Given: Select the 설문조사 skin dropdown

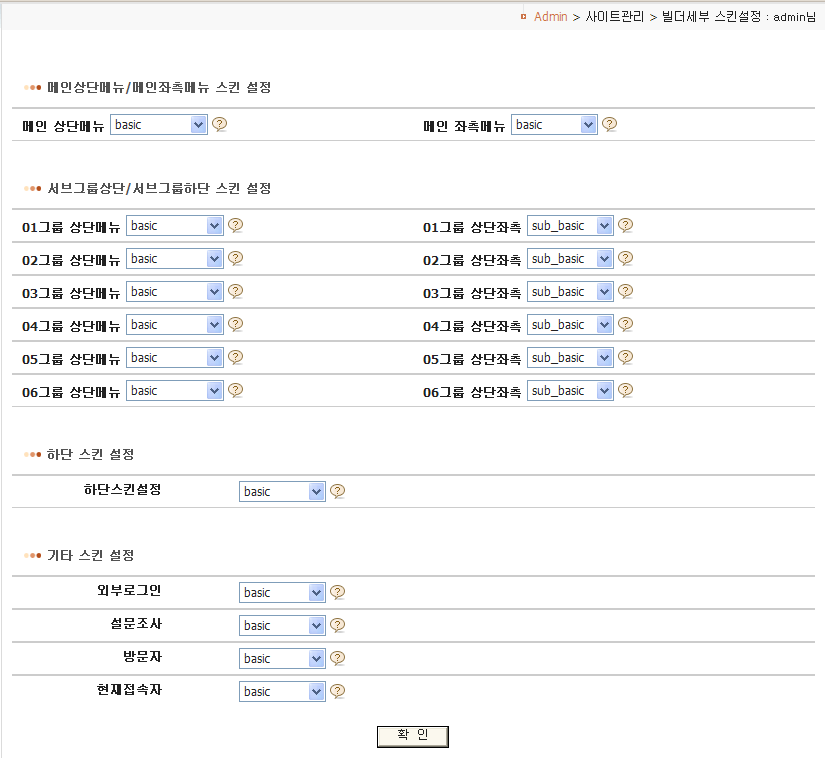Looking at the screenshot, I should point(282,626).
